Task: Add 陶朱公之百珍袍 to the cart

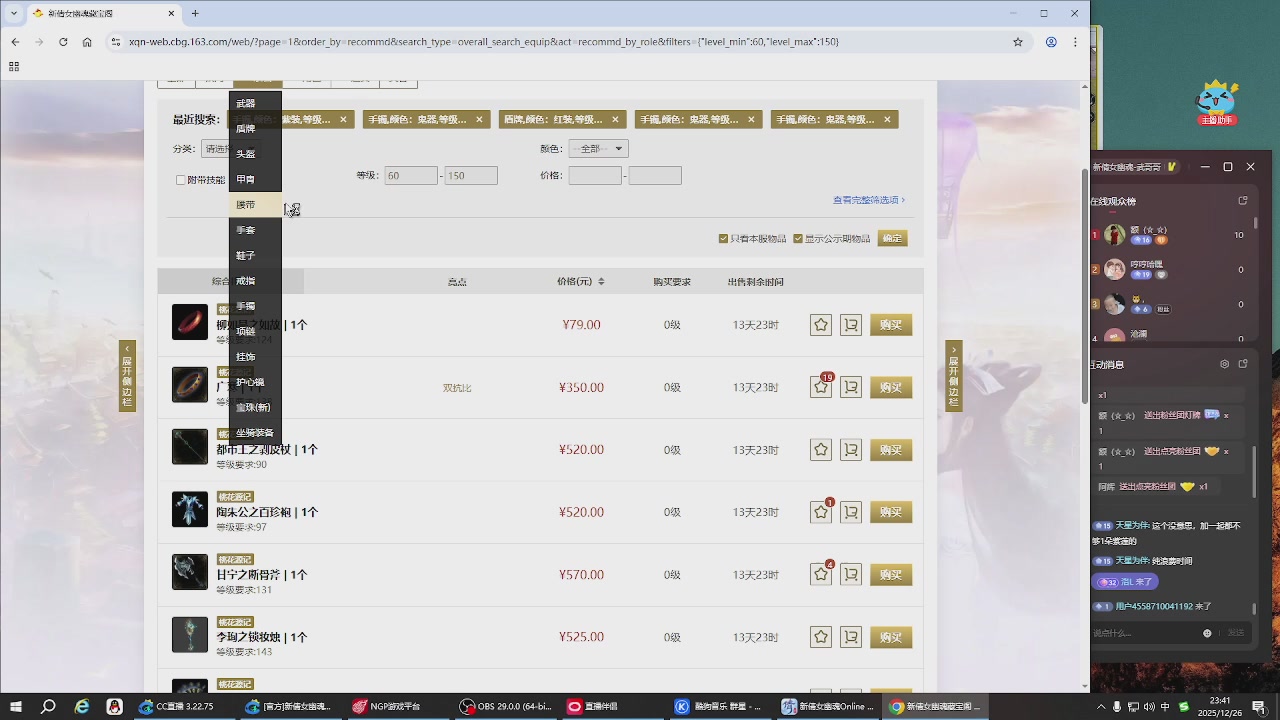Action: coord(851,512)
